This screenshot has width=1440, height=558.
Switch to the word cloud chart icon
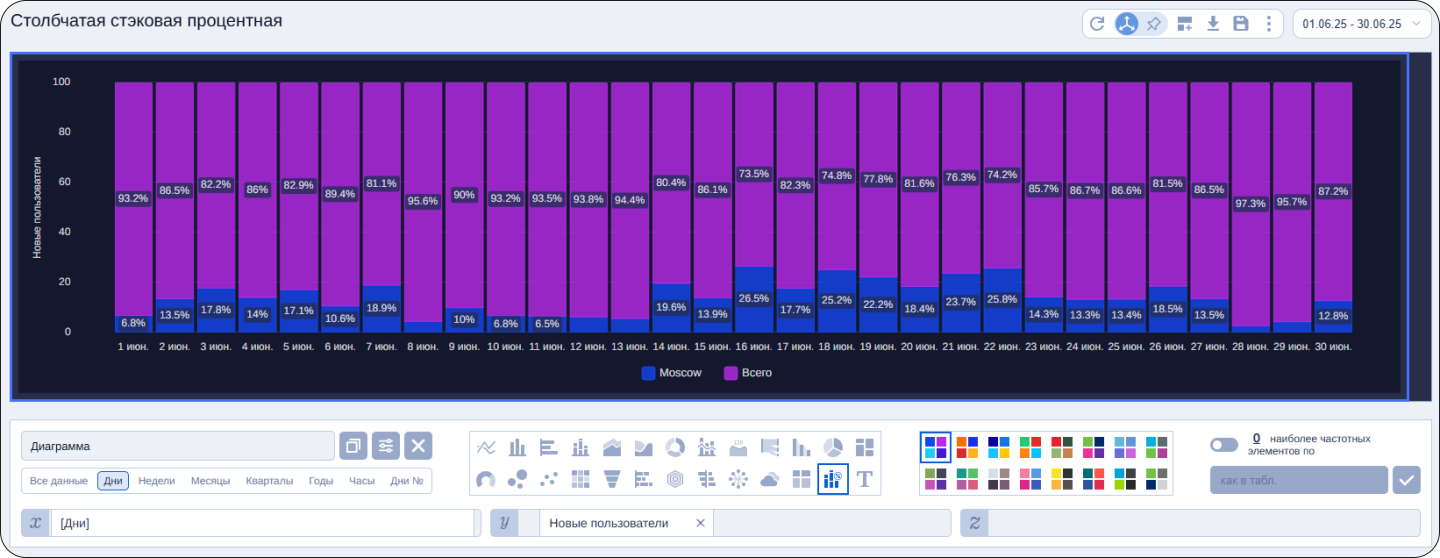(769, 480)
